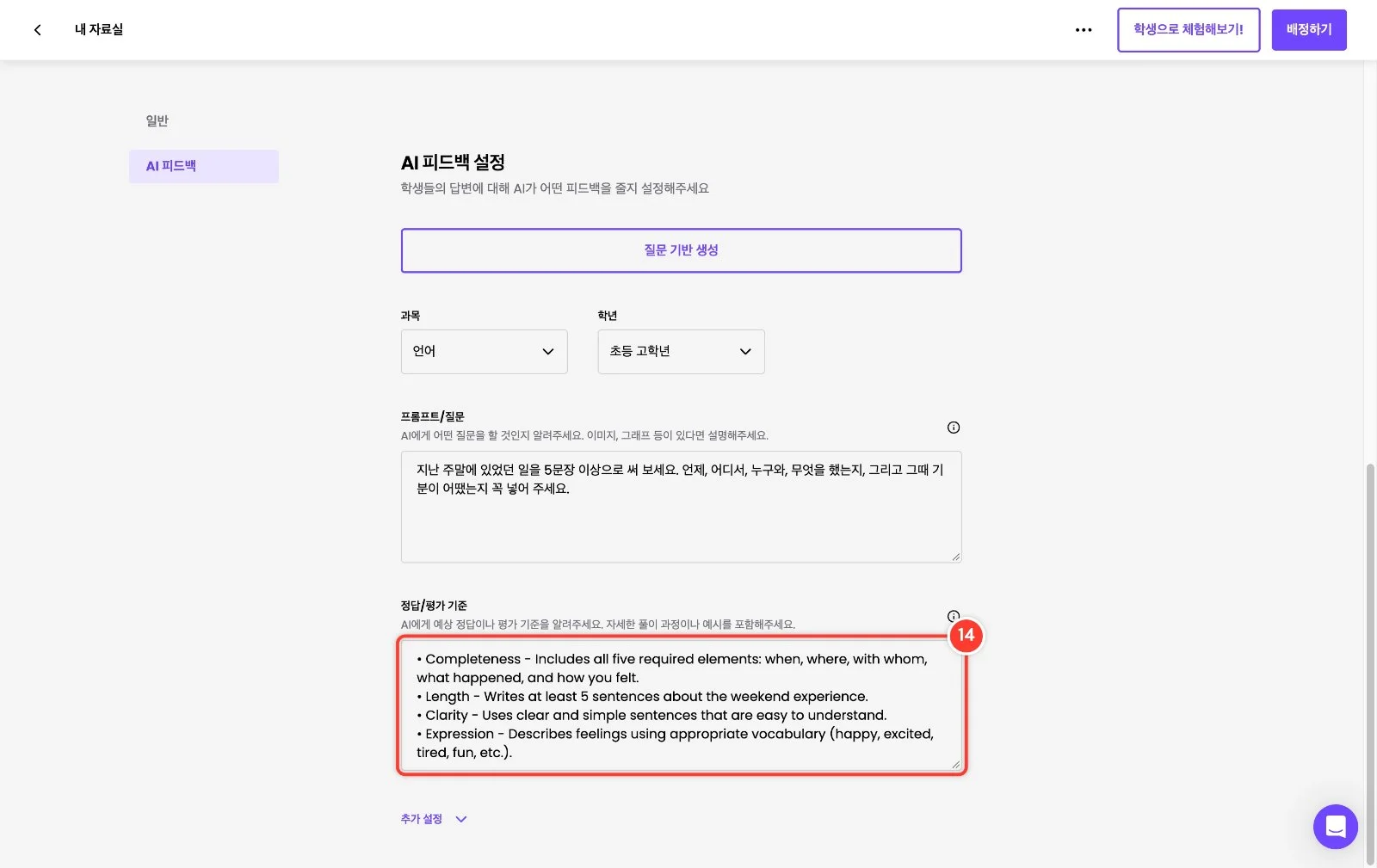Open the three-dot more options menu
1377x868 pixels.
[1084, 30]
